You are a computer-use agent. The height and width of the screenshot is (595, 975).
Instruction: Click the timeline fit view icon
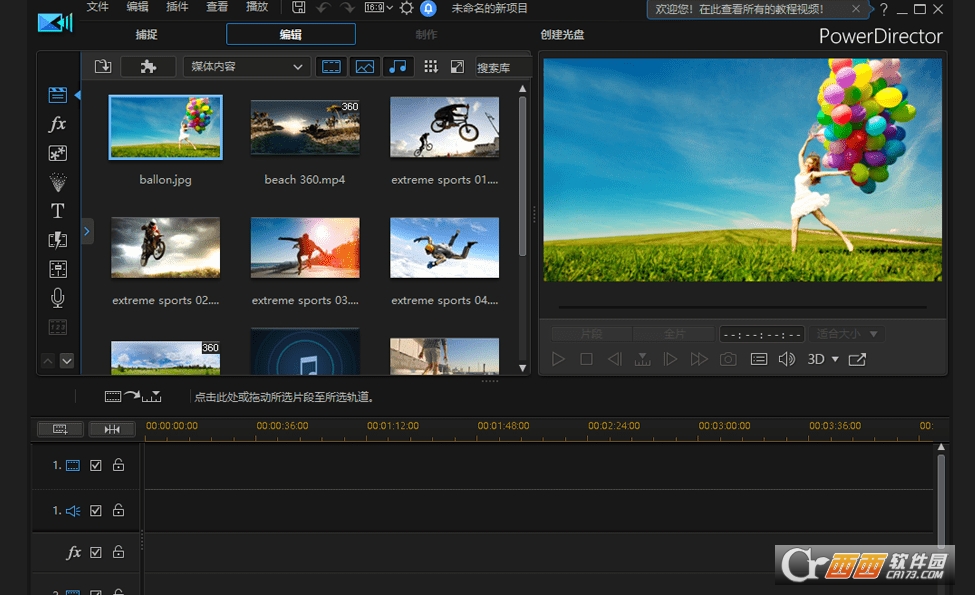tap(112, 429)
